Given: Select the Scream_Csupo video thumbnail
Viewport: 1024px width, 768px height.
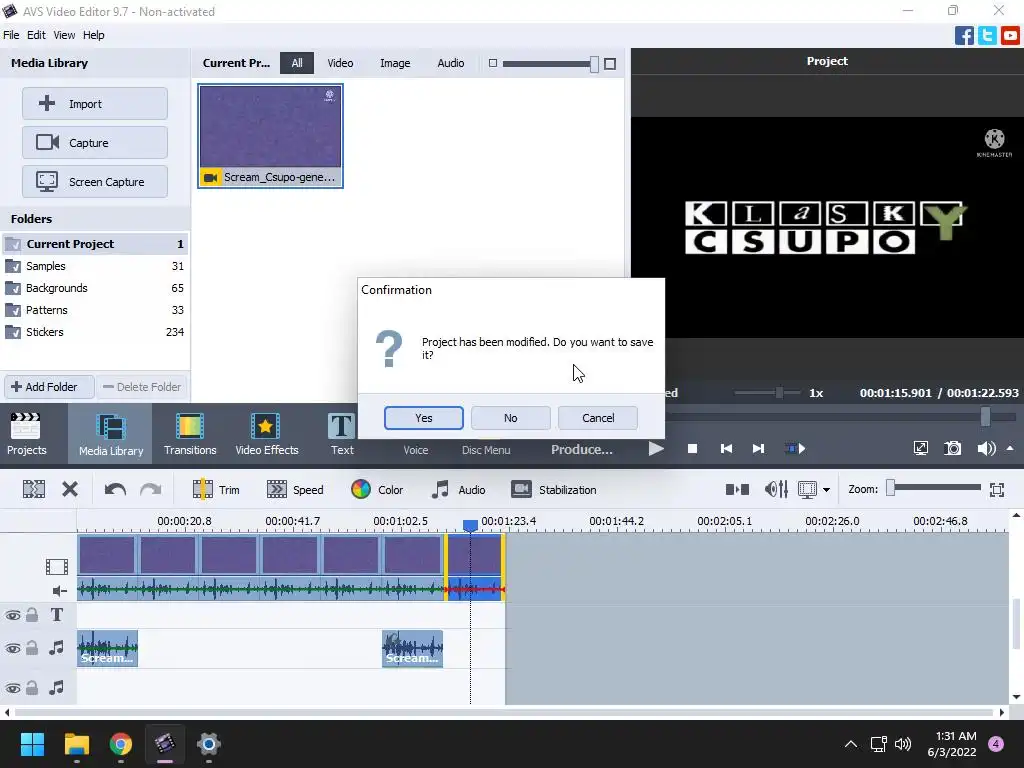Looking at the screenshot, I should pyautogui.click(x=270, y=136).
